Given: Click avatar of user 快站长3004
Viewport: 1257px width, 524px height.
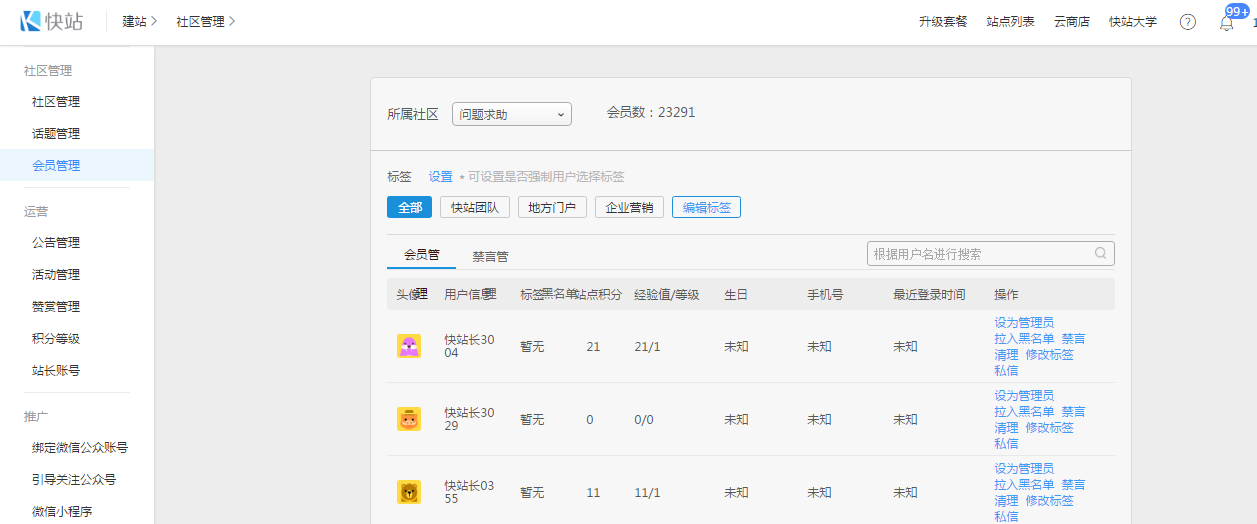Looking at the screenshot, I should 409,346.
